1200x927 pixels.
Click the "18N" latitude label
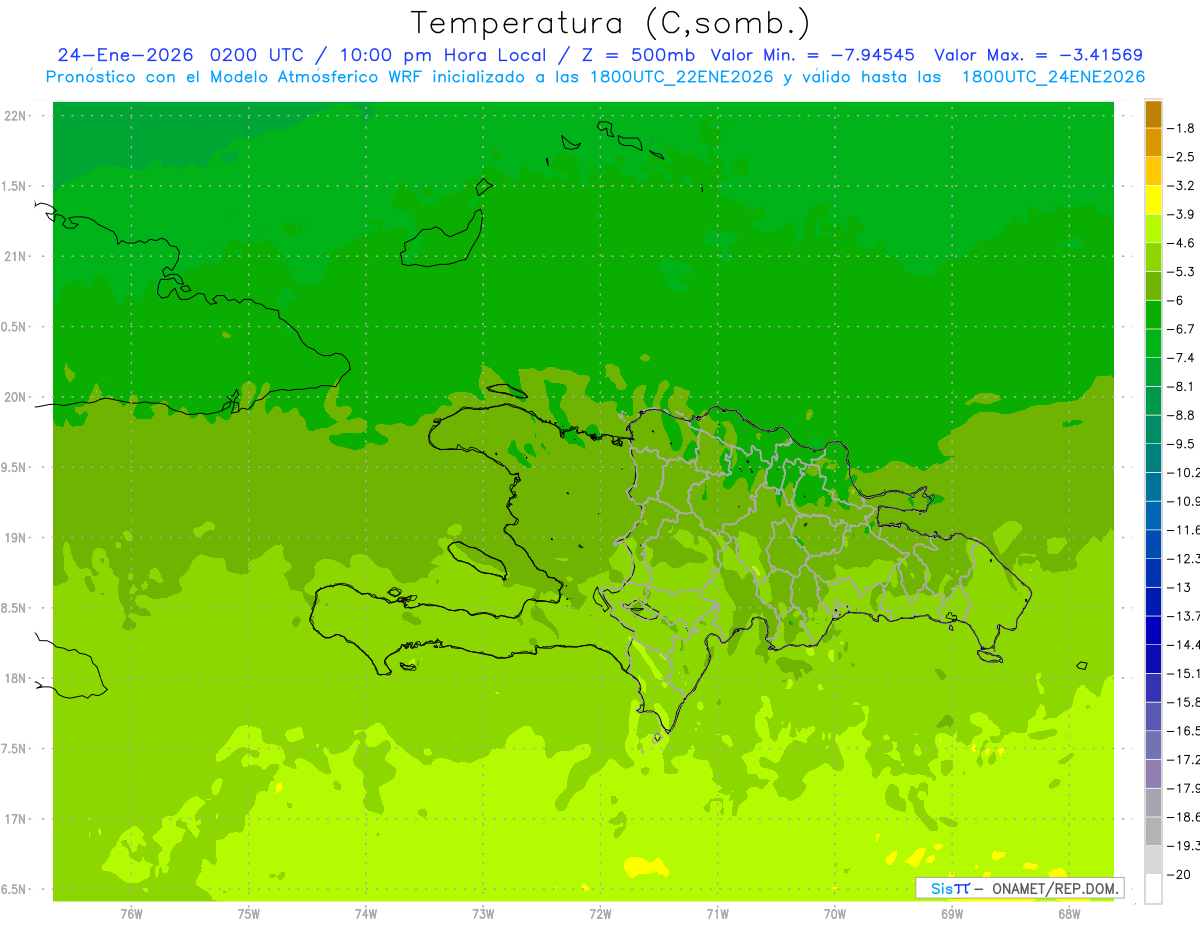click(x=16, y=678)
